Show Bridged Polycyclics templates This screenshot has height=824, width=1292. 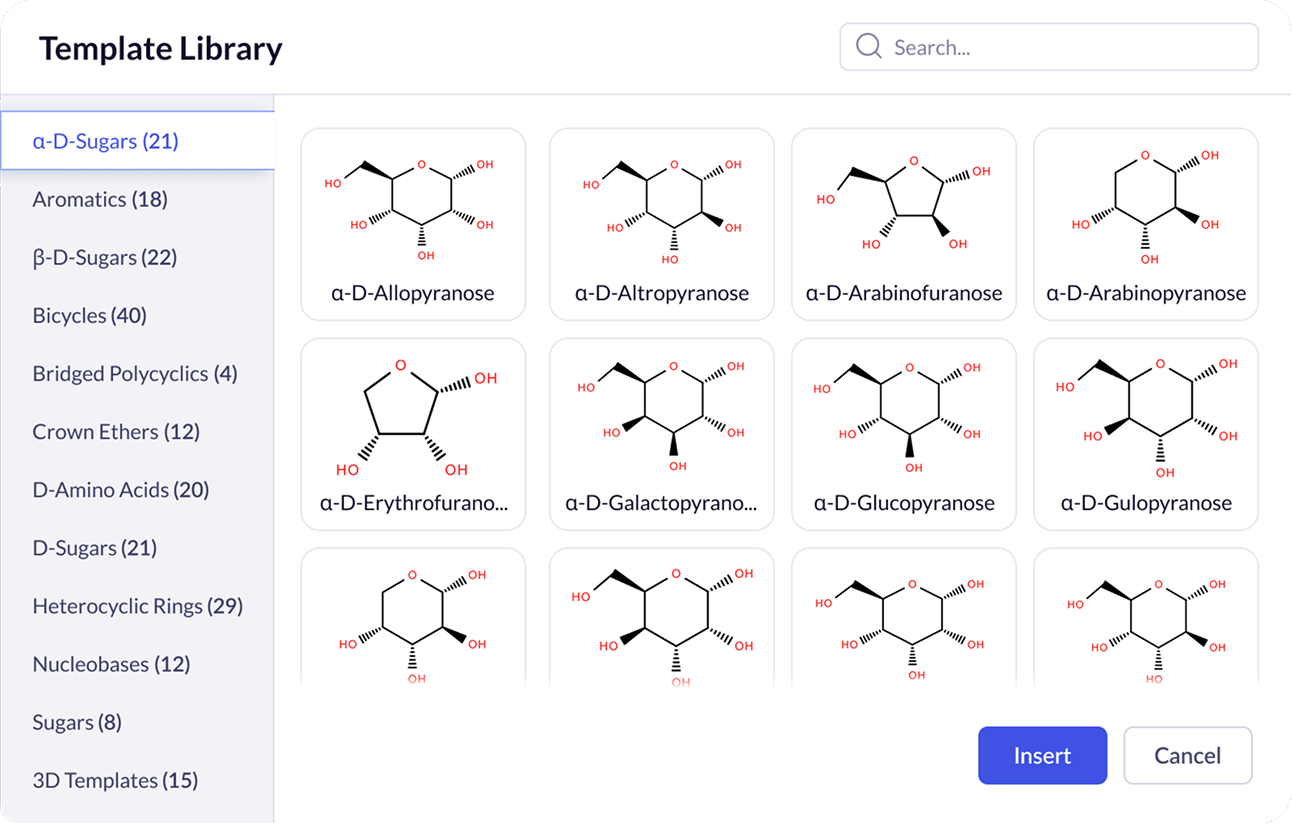[x=135, y=373]
